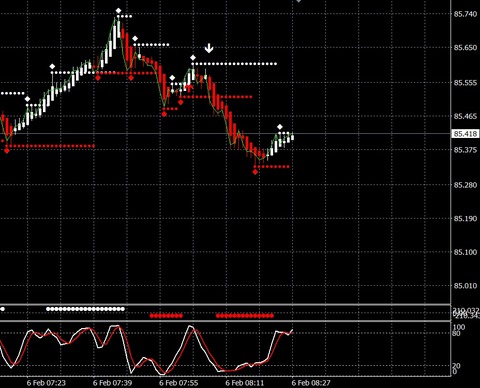Click the 6 Feb 07:39 time label
Screen dimensions: 480x388
pyautogui.click(x=112, y=383)
